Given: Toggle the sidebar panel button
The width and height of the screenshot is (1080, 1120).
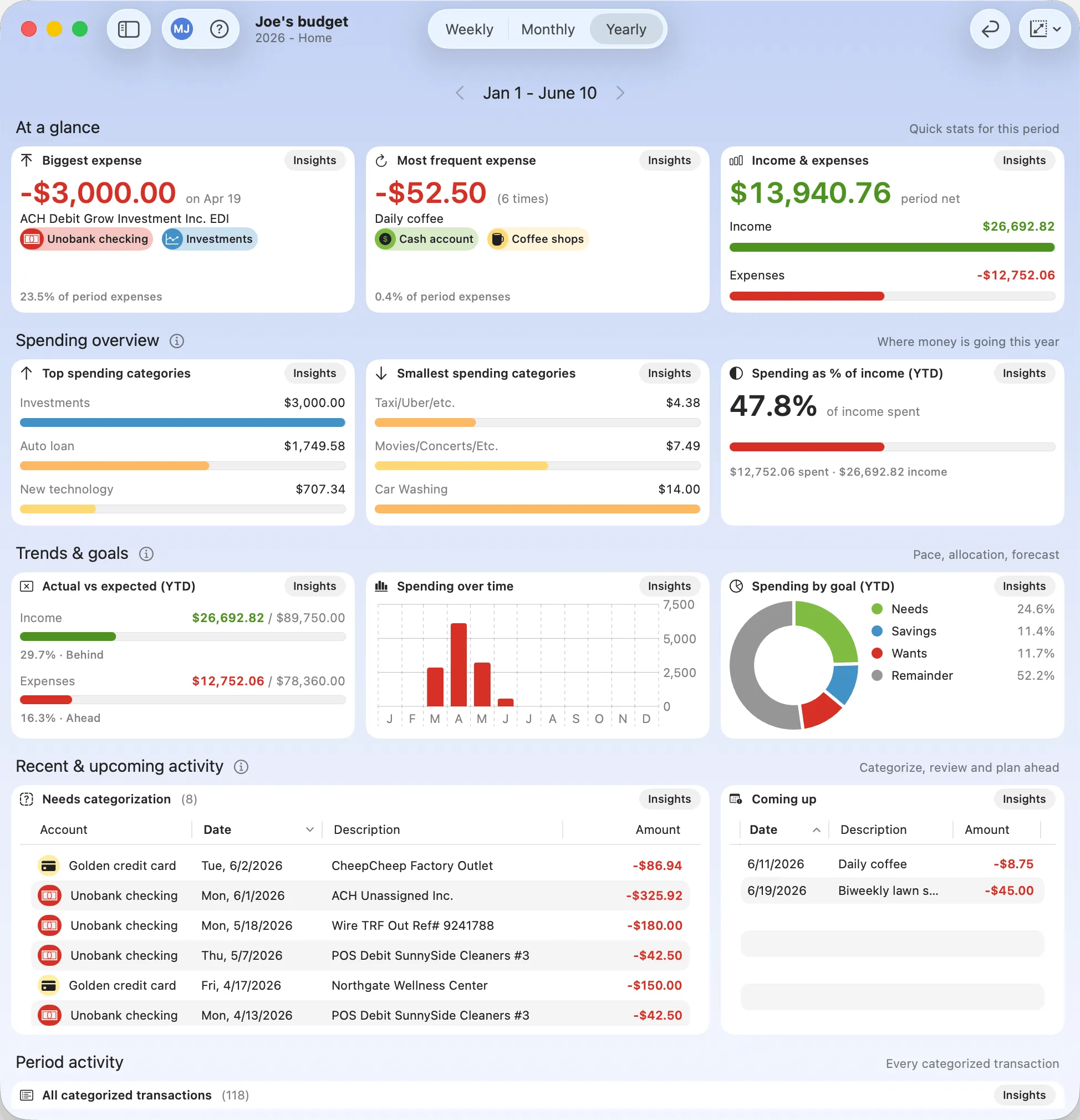Looking at the screenshot, I should 129,29.
